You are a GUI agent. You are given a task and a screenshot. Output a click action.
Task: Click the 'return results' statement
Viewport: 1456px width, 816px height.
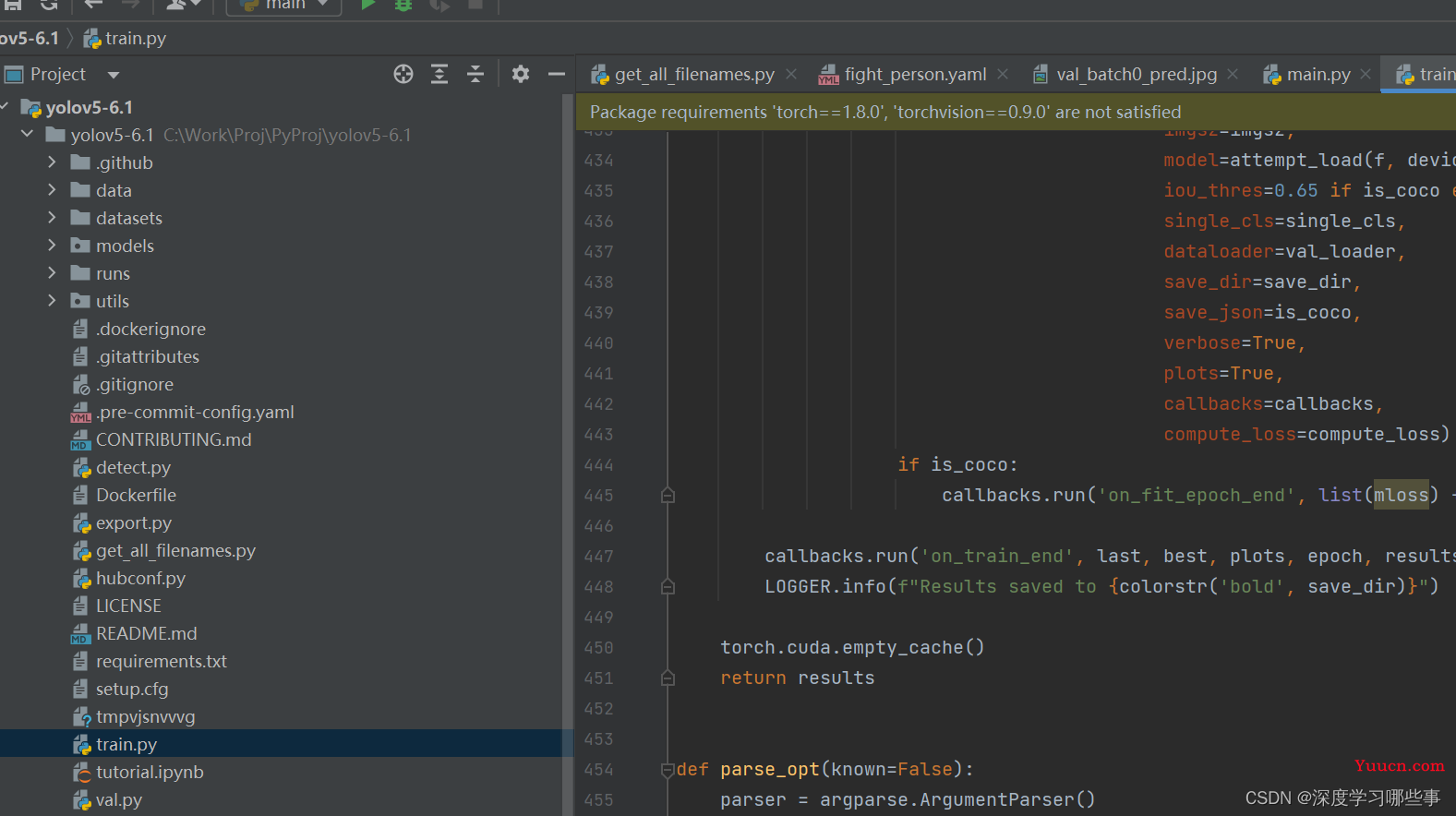[797, 678]
